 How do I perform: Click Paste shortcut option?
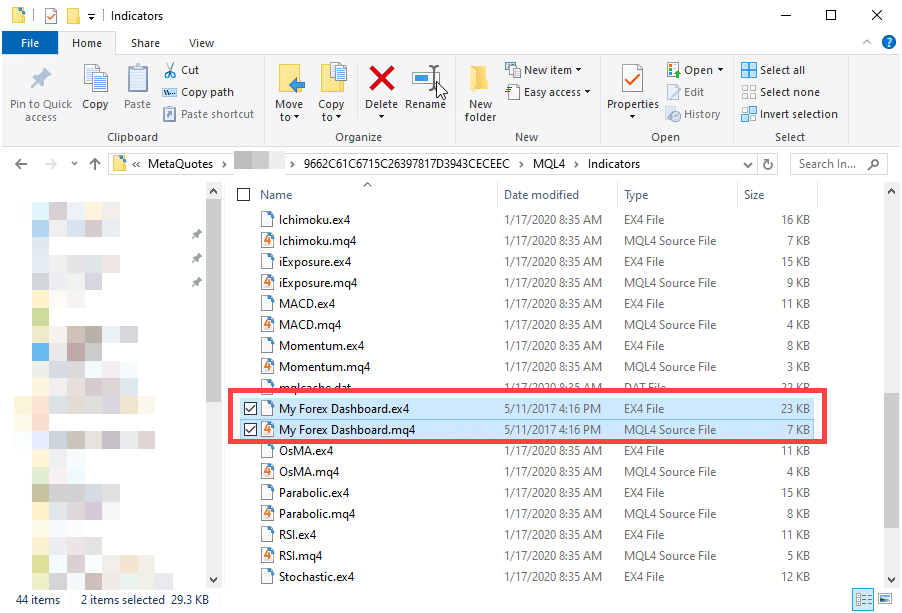(x=208, y=114)
